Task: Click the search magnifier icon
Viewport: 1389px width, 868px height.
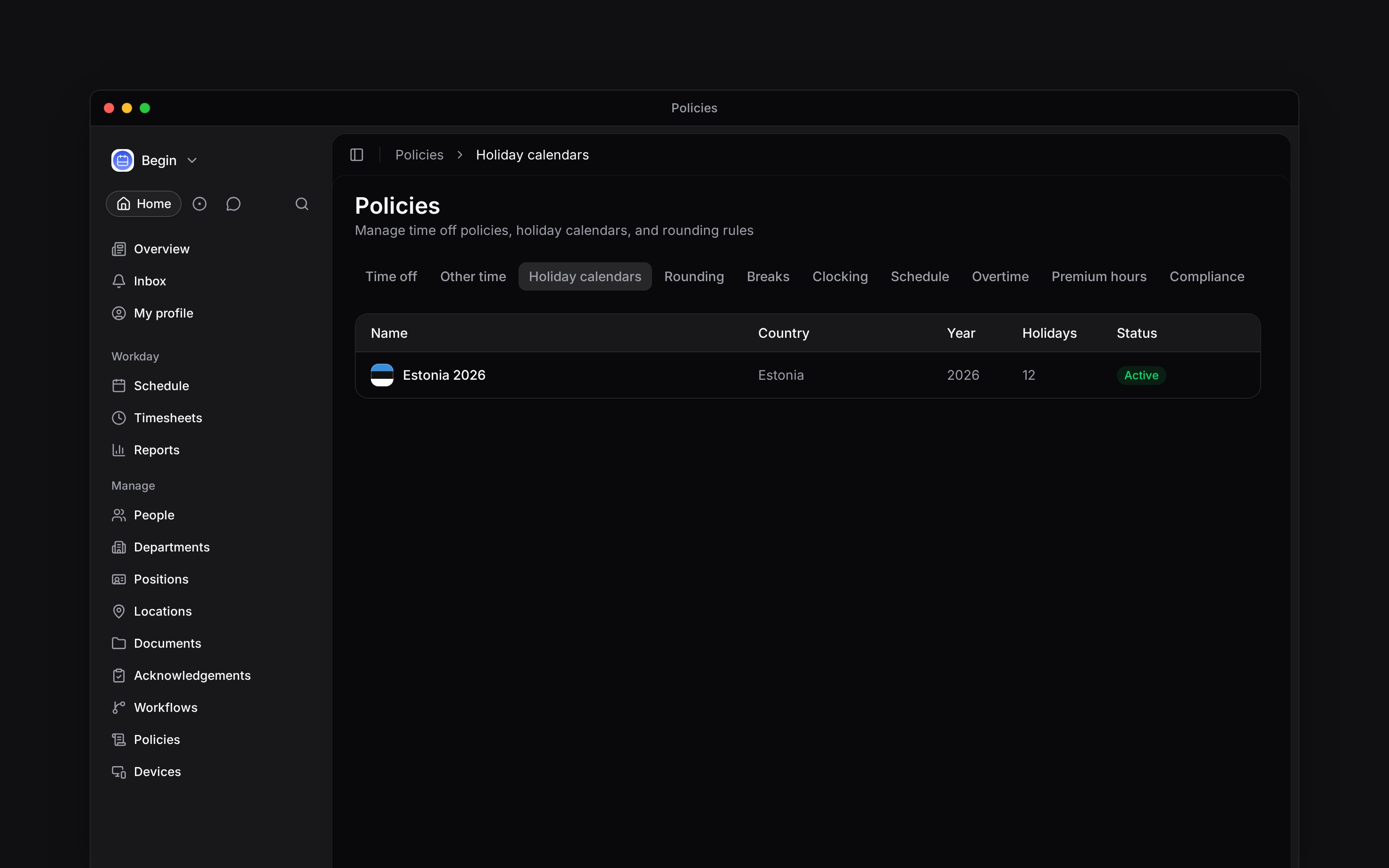Action: click(302, 204)
